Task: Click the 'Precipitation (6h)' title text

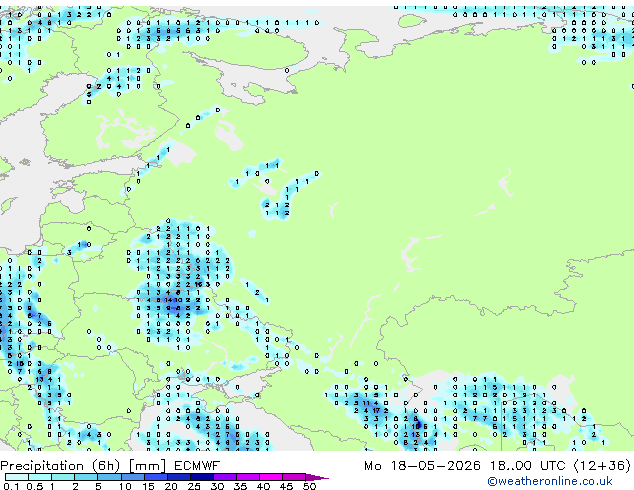Action: [60, 466]
